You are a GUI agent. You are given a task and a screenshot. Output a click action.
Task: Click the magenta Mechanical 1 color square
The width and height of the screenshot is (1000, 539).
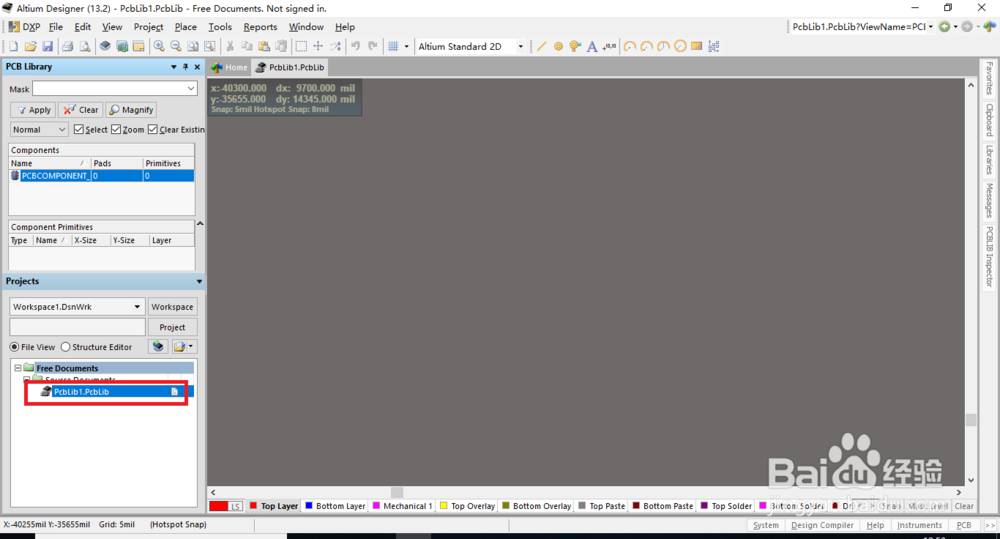tap(376, 506)
